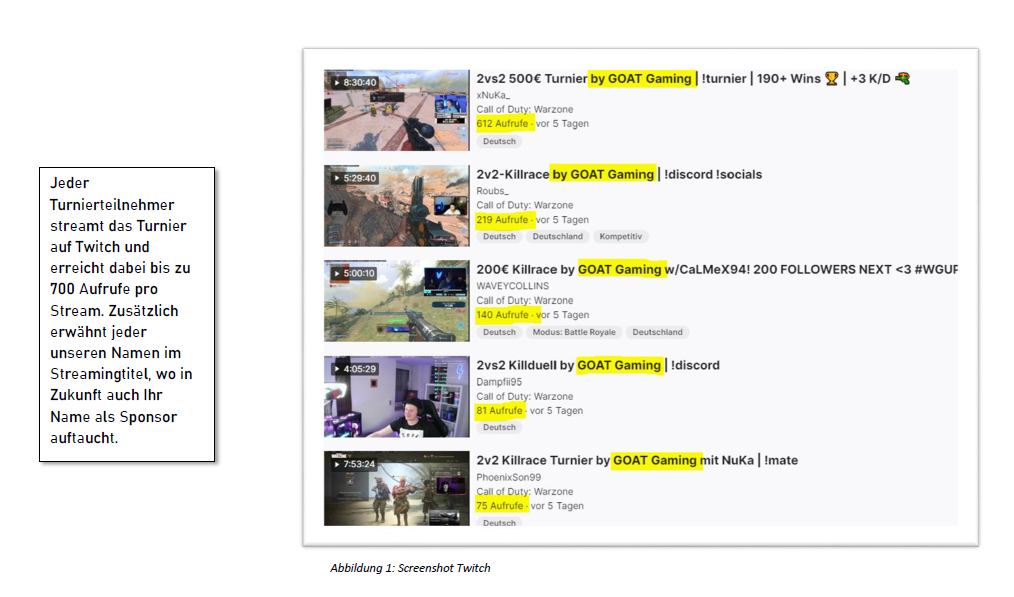Click the 4:05:29 duration badge play icon
This screenshot has width=1014, height=597.
tap(337, 369)
